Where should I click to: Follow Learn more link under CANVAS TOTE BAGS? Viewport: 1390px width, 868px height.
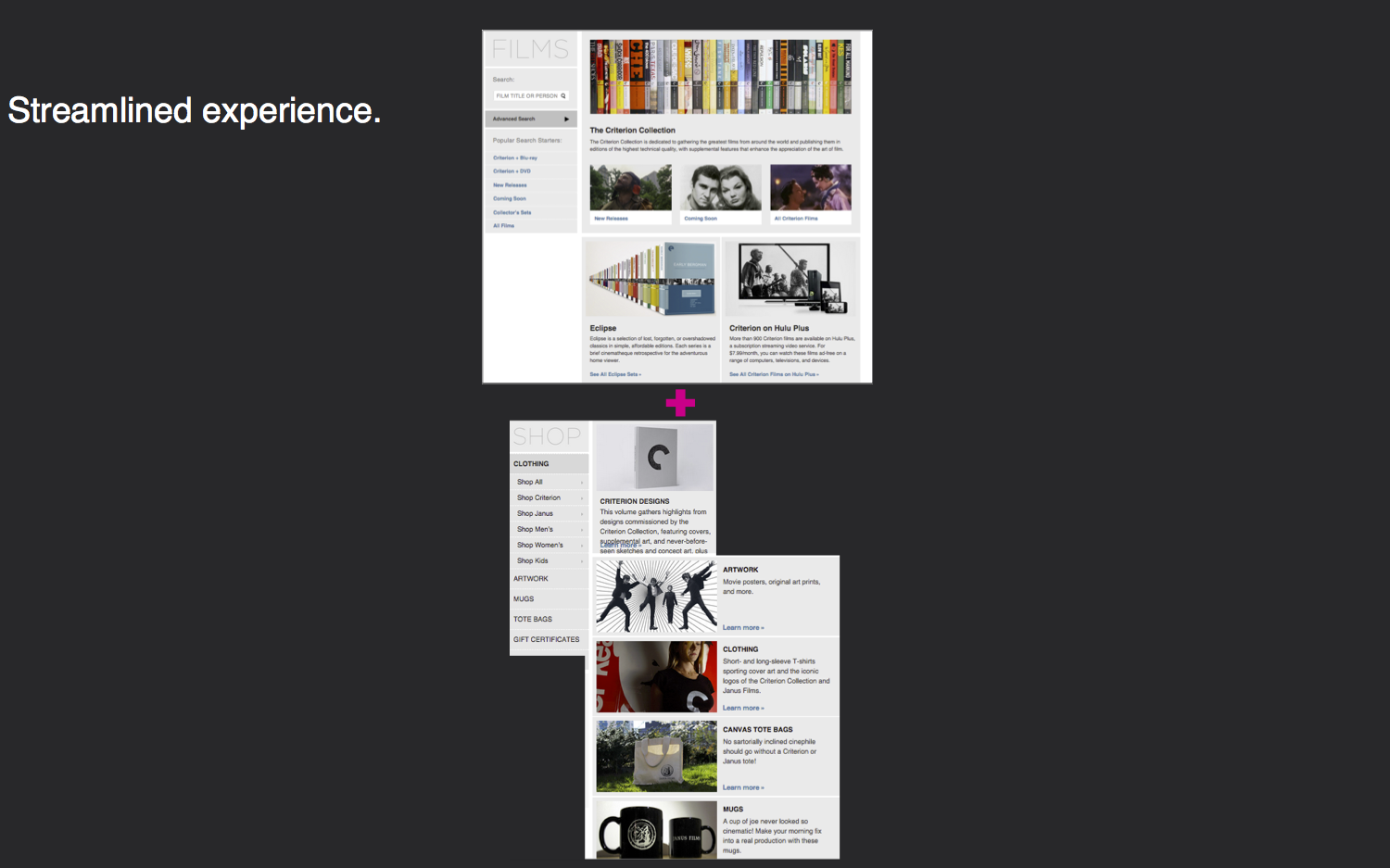[x=743, y=787]
